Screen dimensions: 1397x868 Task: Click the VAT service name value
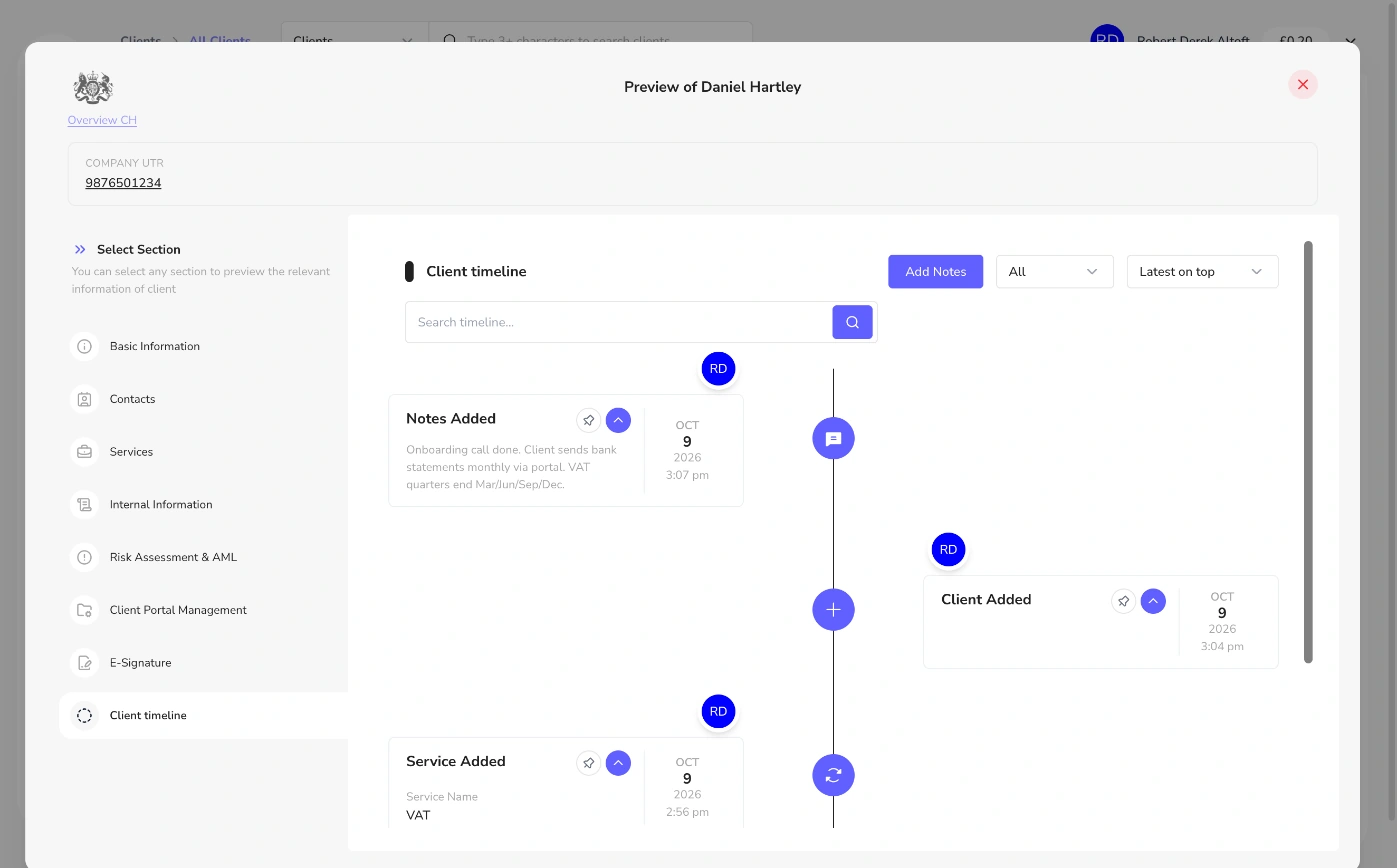click(x=418, y=815)
